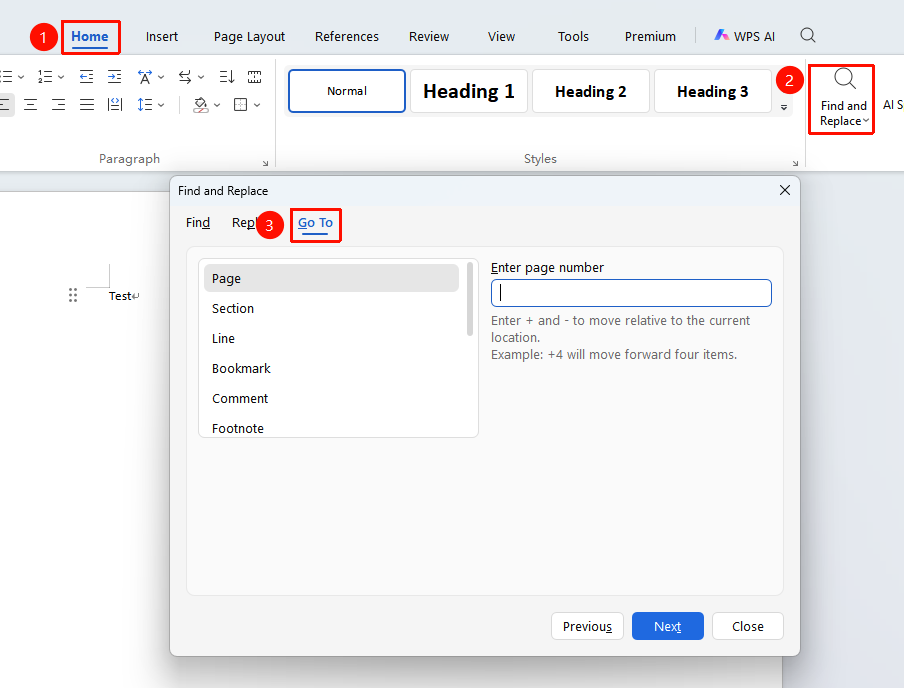Select Section in the Go To list

[332, 309]
